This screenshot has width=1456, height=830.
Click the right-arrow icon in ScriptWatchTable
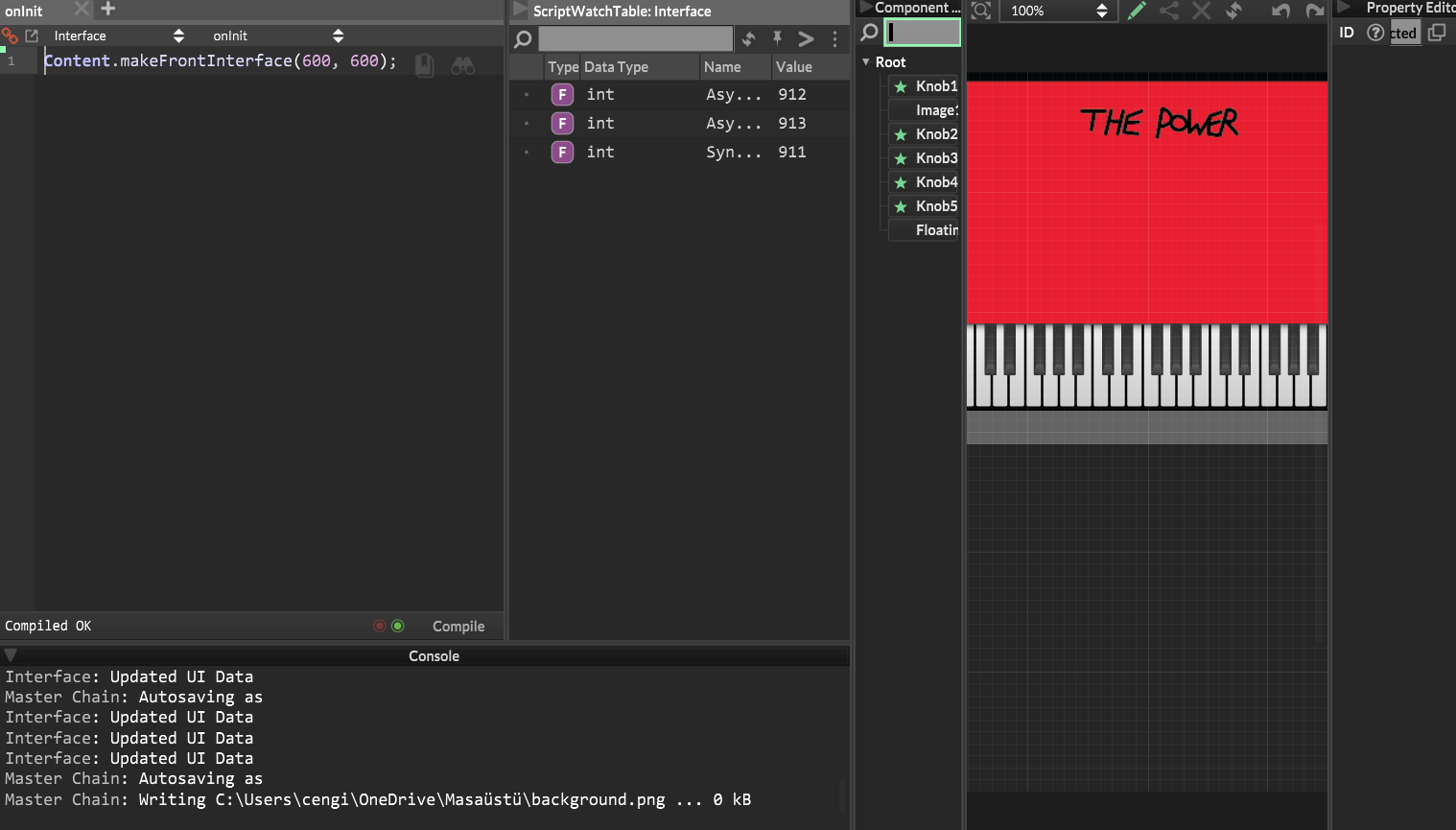[806, 38]
